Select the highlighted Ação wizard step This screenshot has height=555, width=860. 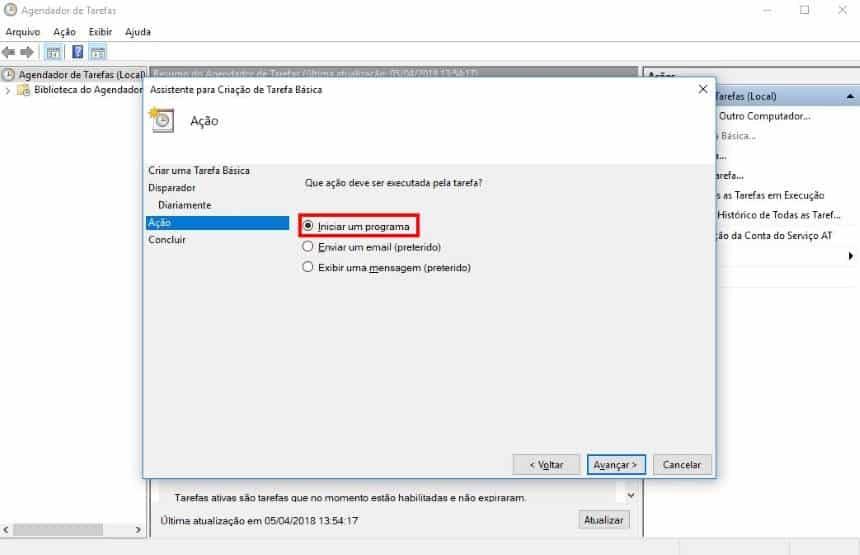point(217,223)
